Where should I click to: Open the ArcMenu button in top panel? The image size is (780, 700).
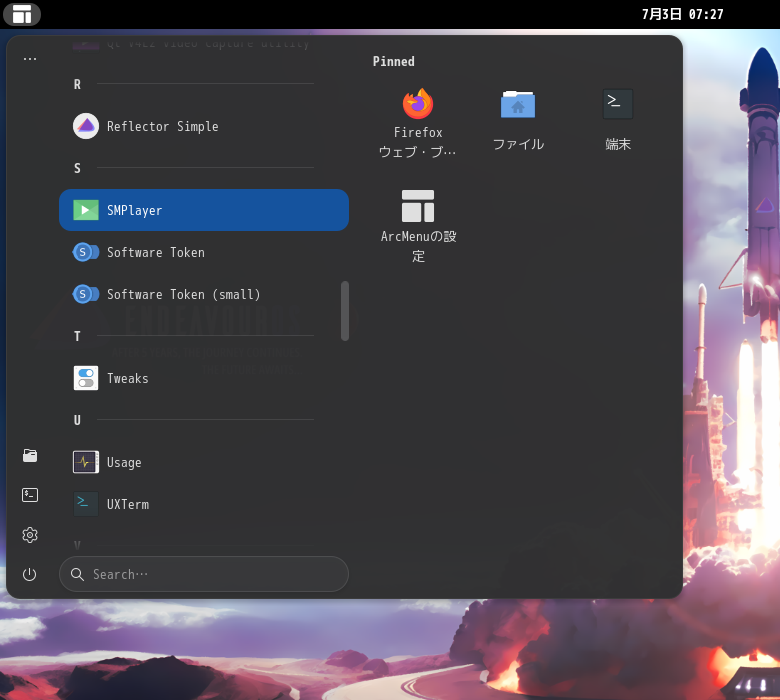[22, 14]
